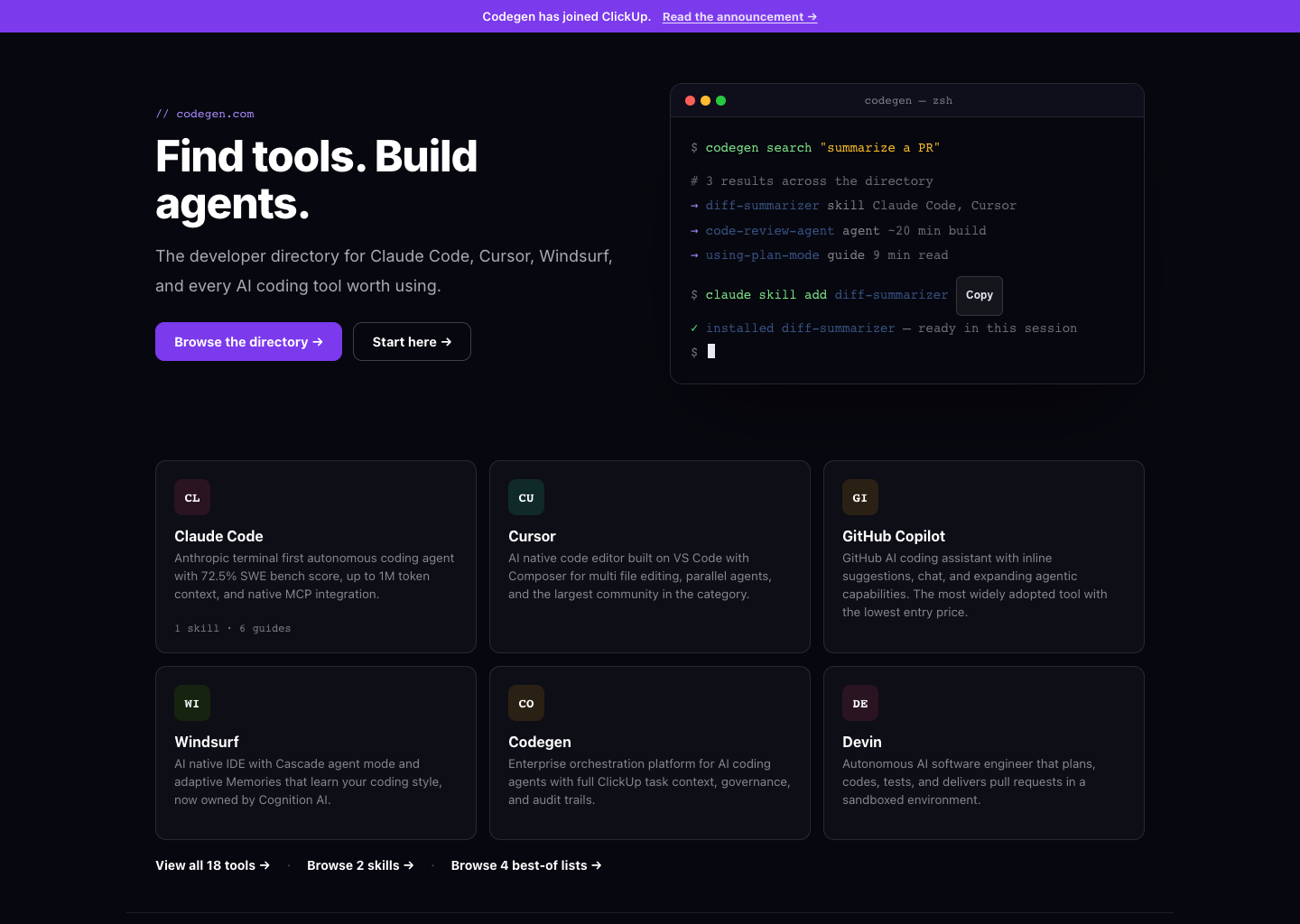The width and height of the screenshot is (1300, 924).
Task: Click the code-review-agent search result
Action: (770, 231)
